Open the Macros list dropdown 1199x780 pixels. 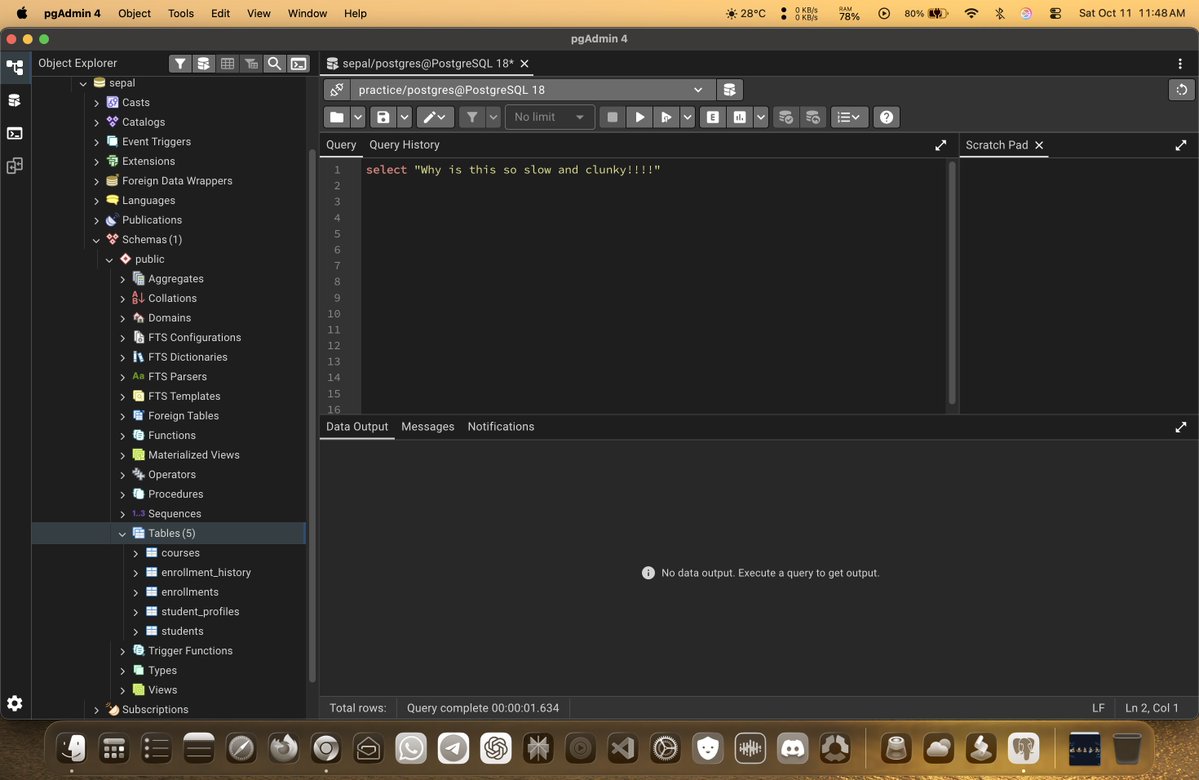click(849, 117)
